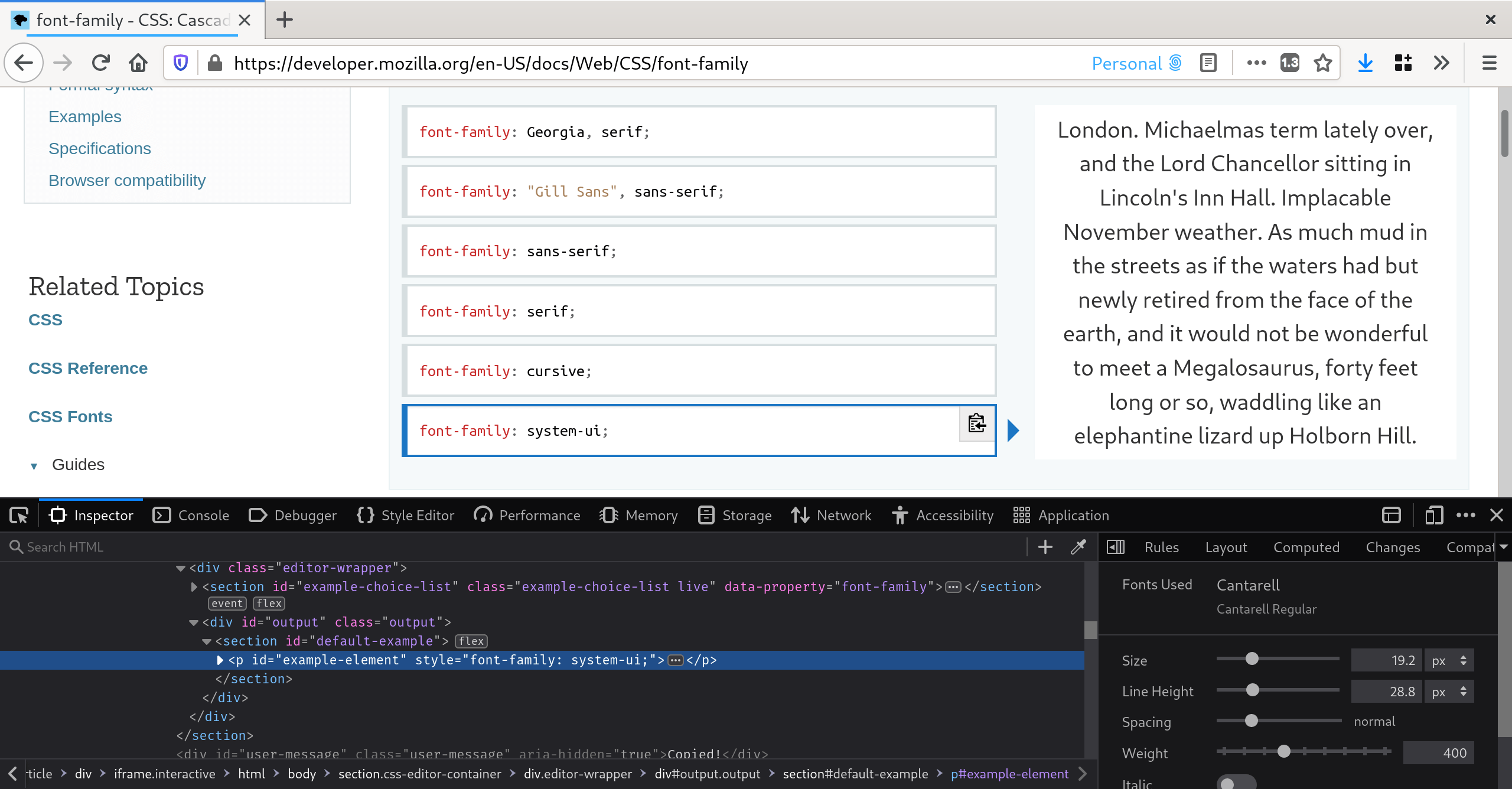Viewport: 1512px width, 789px height.
Task: Toggle responsive design mode
Action: tap(1434, 515)
